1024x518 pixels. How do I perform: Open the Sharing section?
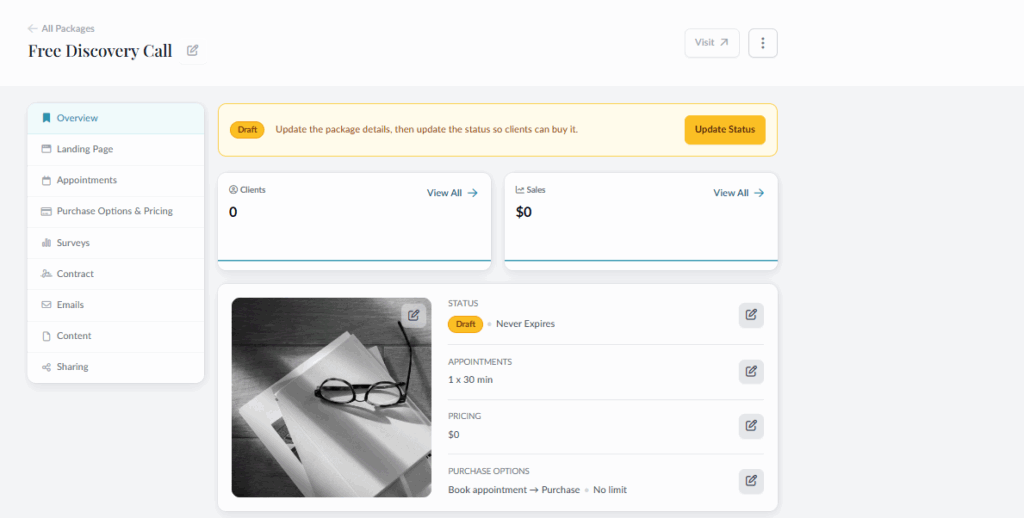pos(72,367)
